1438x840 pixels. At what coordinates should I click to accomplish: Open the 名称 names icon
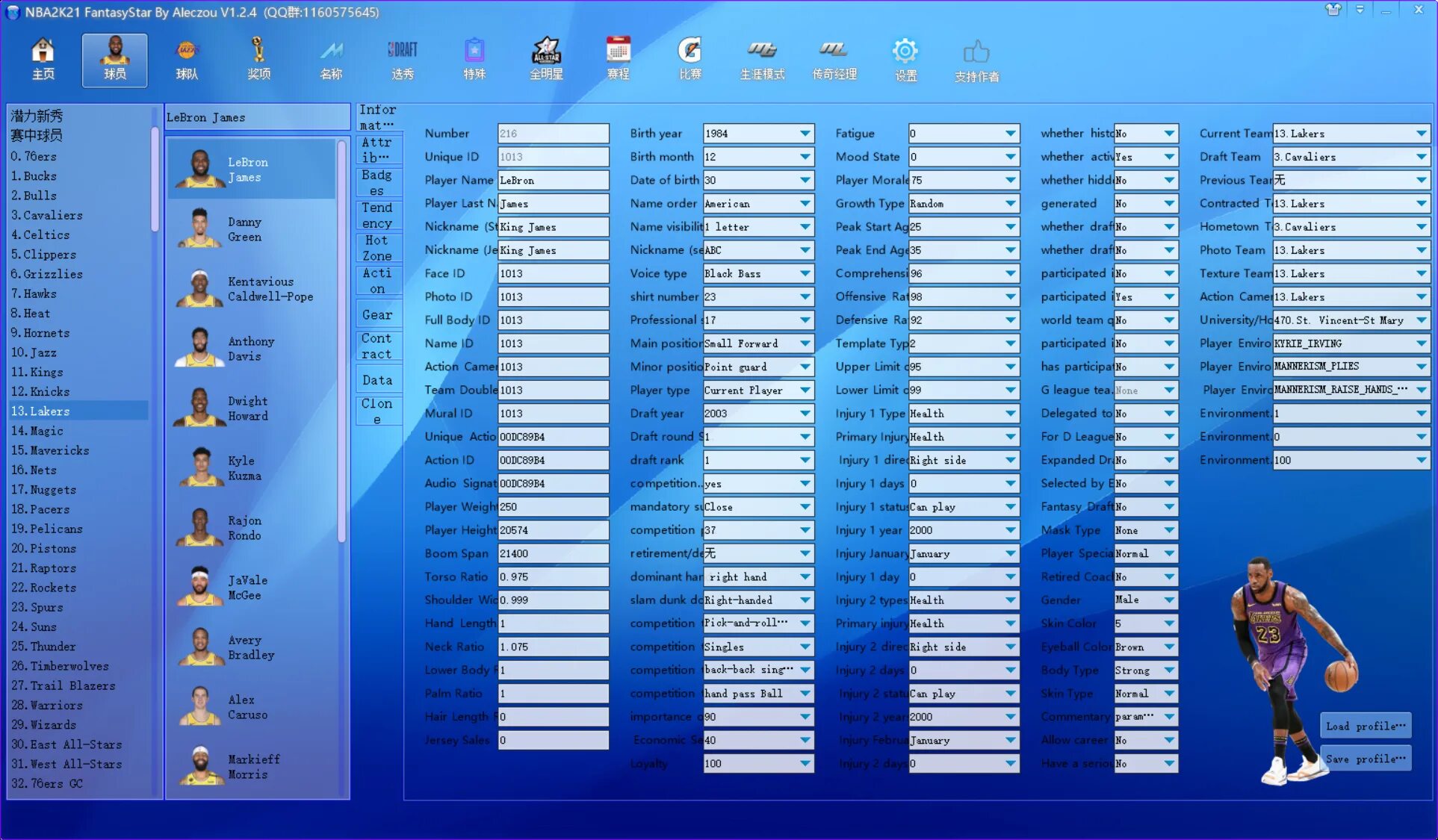click(x=331, y=59)
